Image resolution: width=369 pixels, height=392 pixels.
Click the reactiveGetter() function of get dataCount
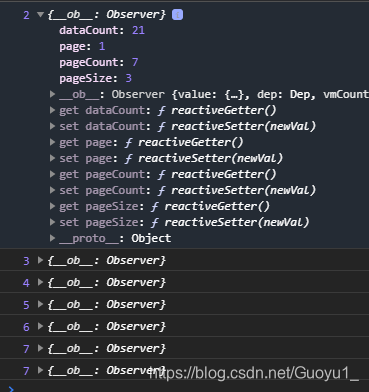[224, 110]
